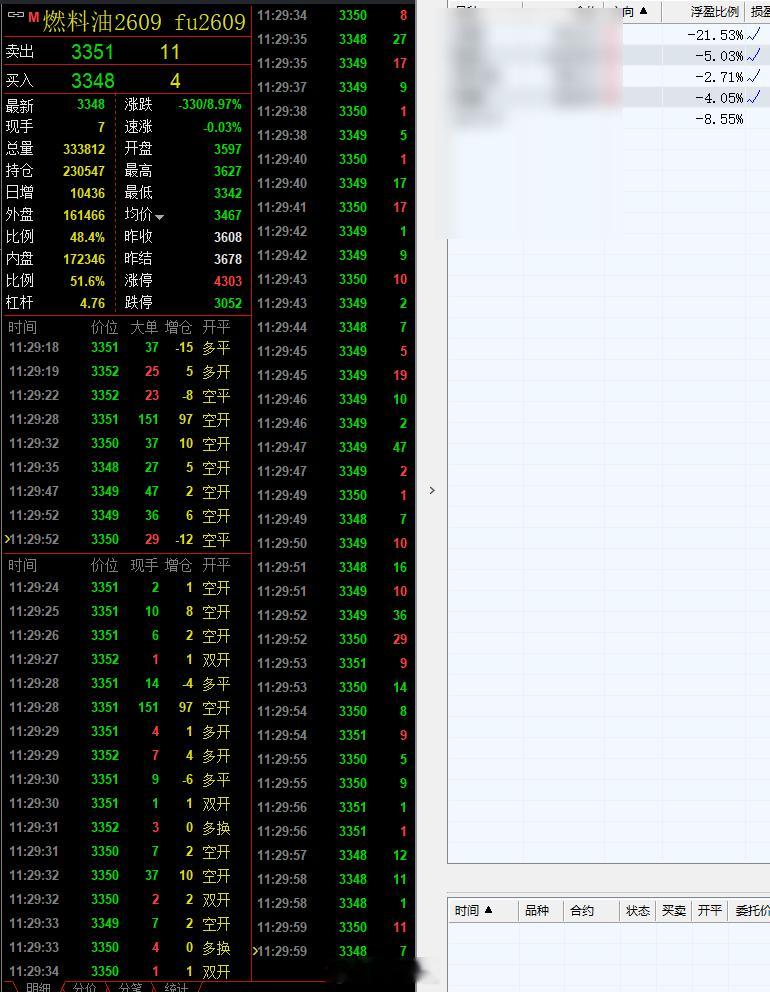This screenshot has width=770, height=992.
Task: Click the 现手 column header in the tick list
Action: [144, 565]
